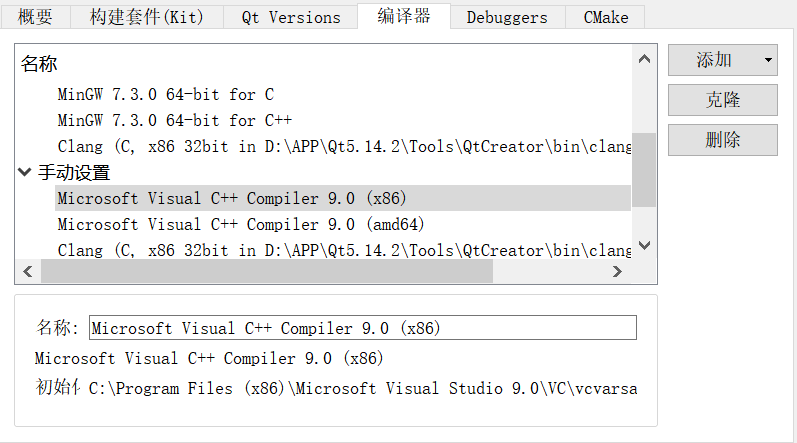Viewport: 797px width, 443px height.
Task: Switch to the Qt Versions tab
Action: click(x=291, y=18)
